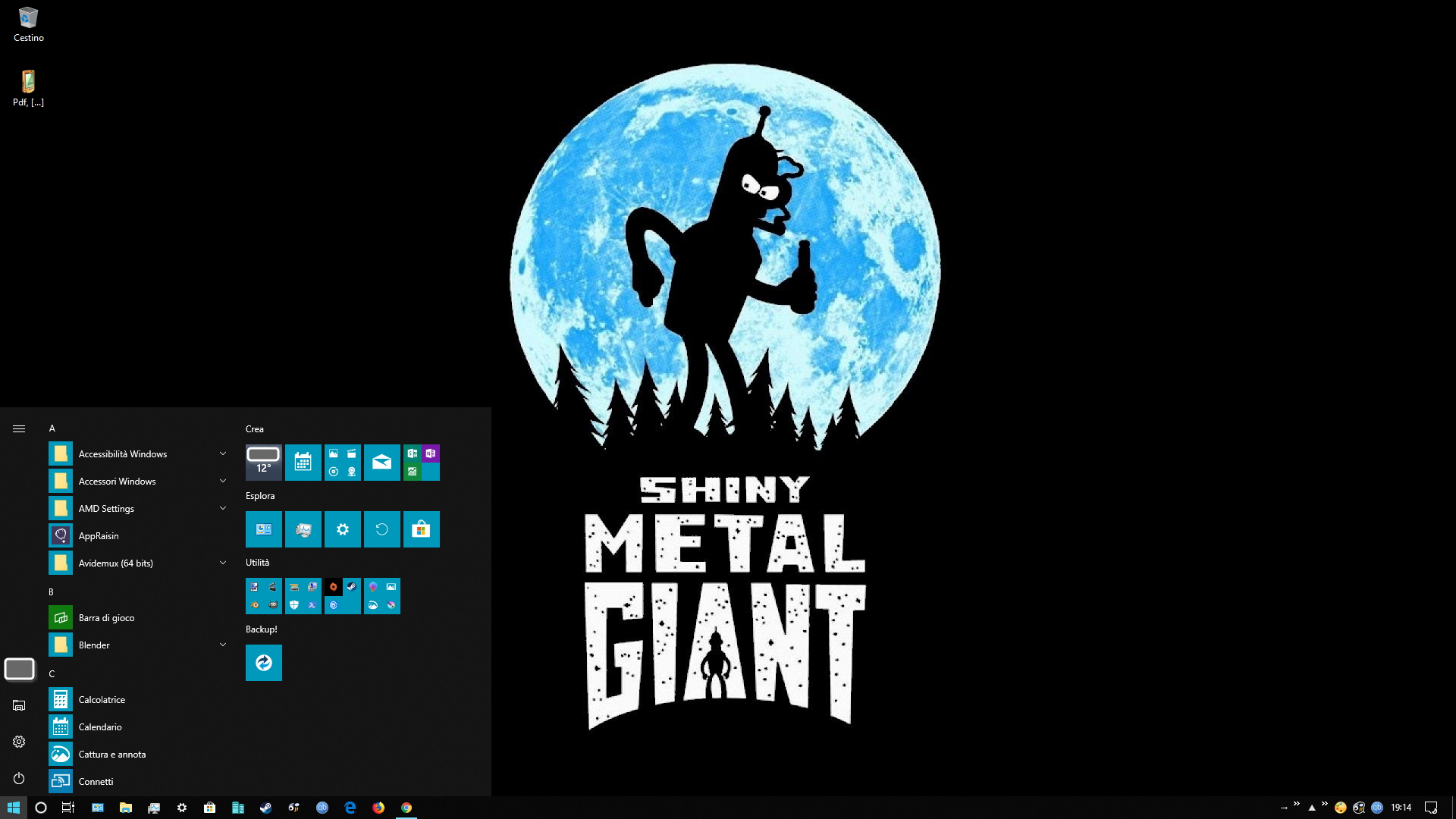Expand the AMD Settings folder
The height and width of the screenshot is (819, 1456).
(222, 508)
